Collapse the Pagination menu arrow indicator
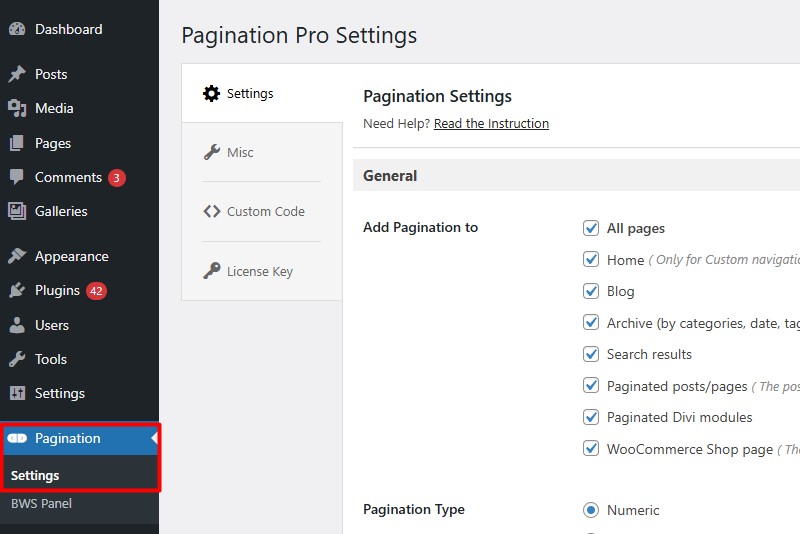This screenshot has width=800, height=534. [155, 438]
